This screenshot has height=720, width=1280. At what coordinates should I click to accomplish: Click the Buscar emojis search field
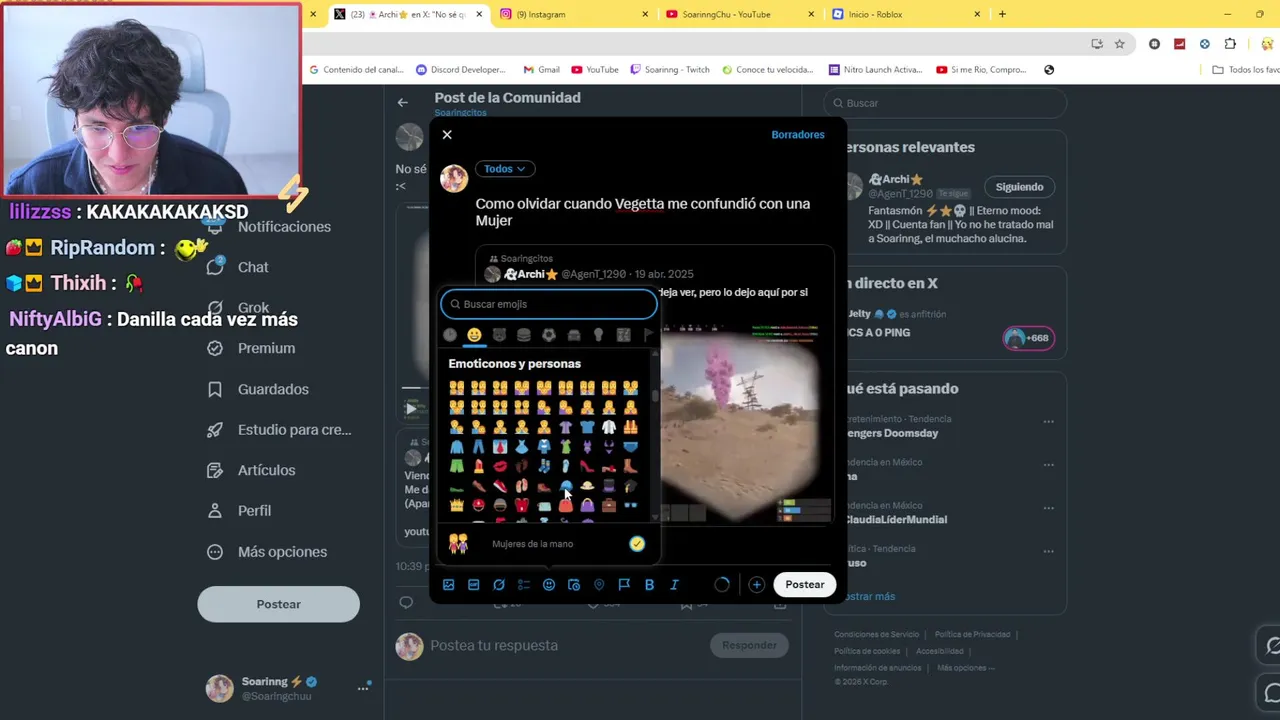coord(549,304)
